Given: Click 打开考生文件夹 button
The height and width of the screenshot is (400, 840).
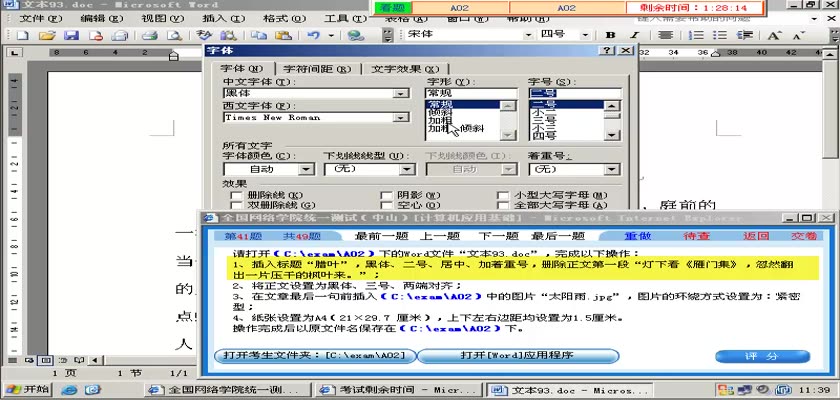Looking at the screenshot, I should (x=314, y=356).
